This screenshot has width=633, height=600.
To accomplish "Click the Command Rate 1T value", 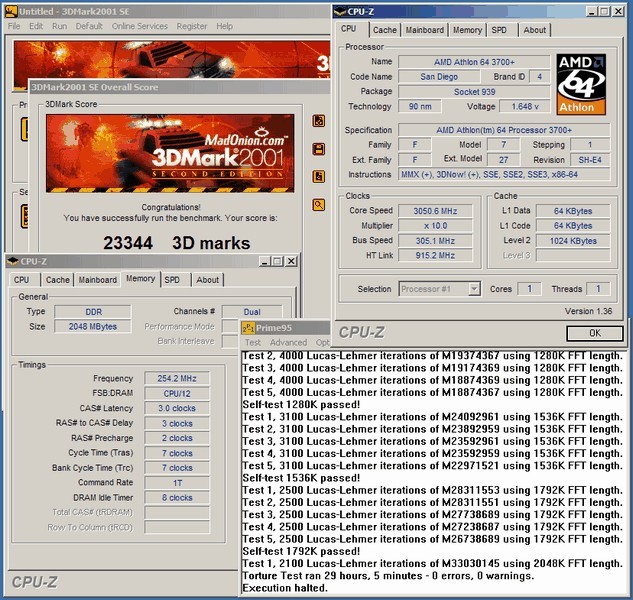I will pos(177,483).
